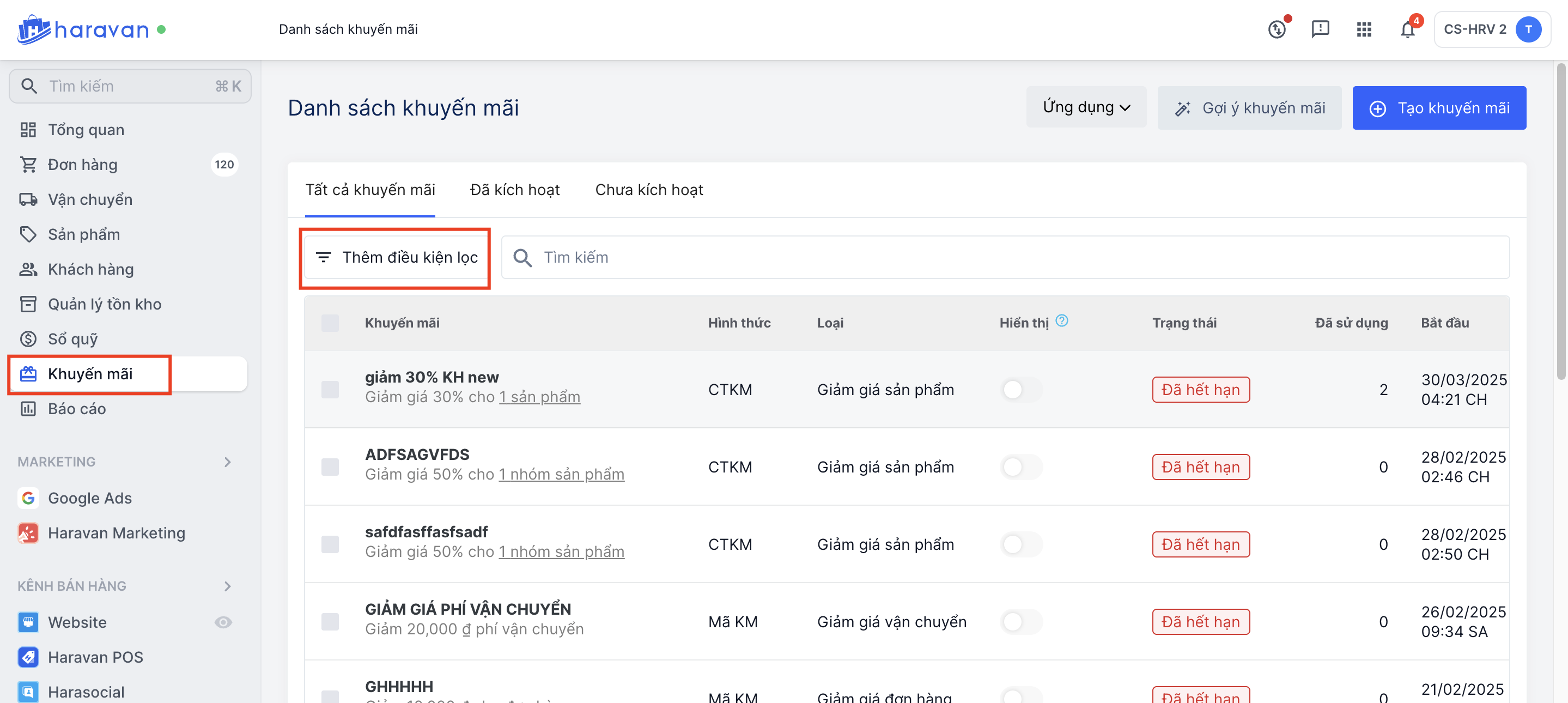1568x703 pixels.
Task: Click the notification bell icon
Action: 1407,29
